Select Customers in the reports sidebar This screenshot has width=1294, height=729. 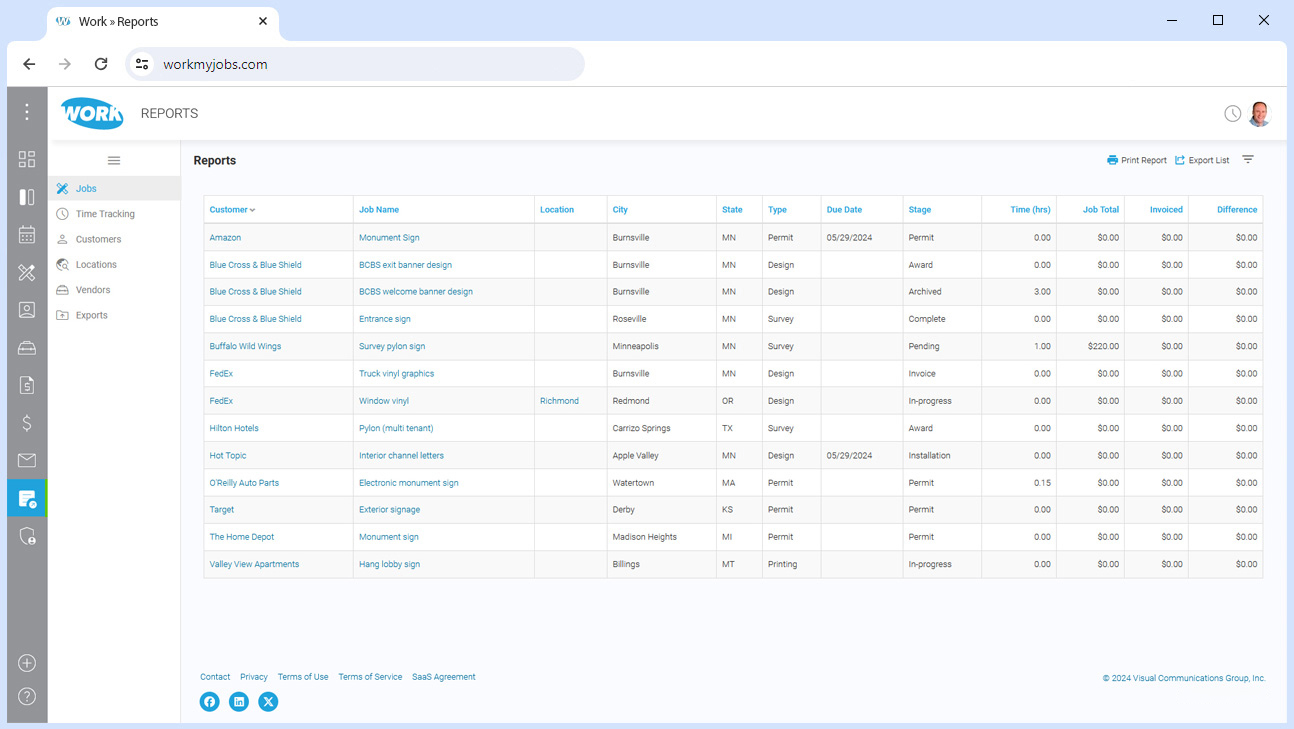114,239
